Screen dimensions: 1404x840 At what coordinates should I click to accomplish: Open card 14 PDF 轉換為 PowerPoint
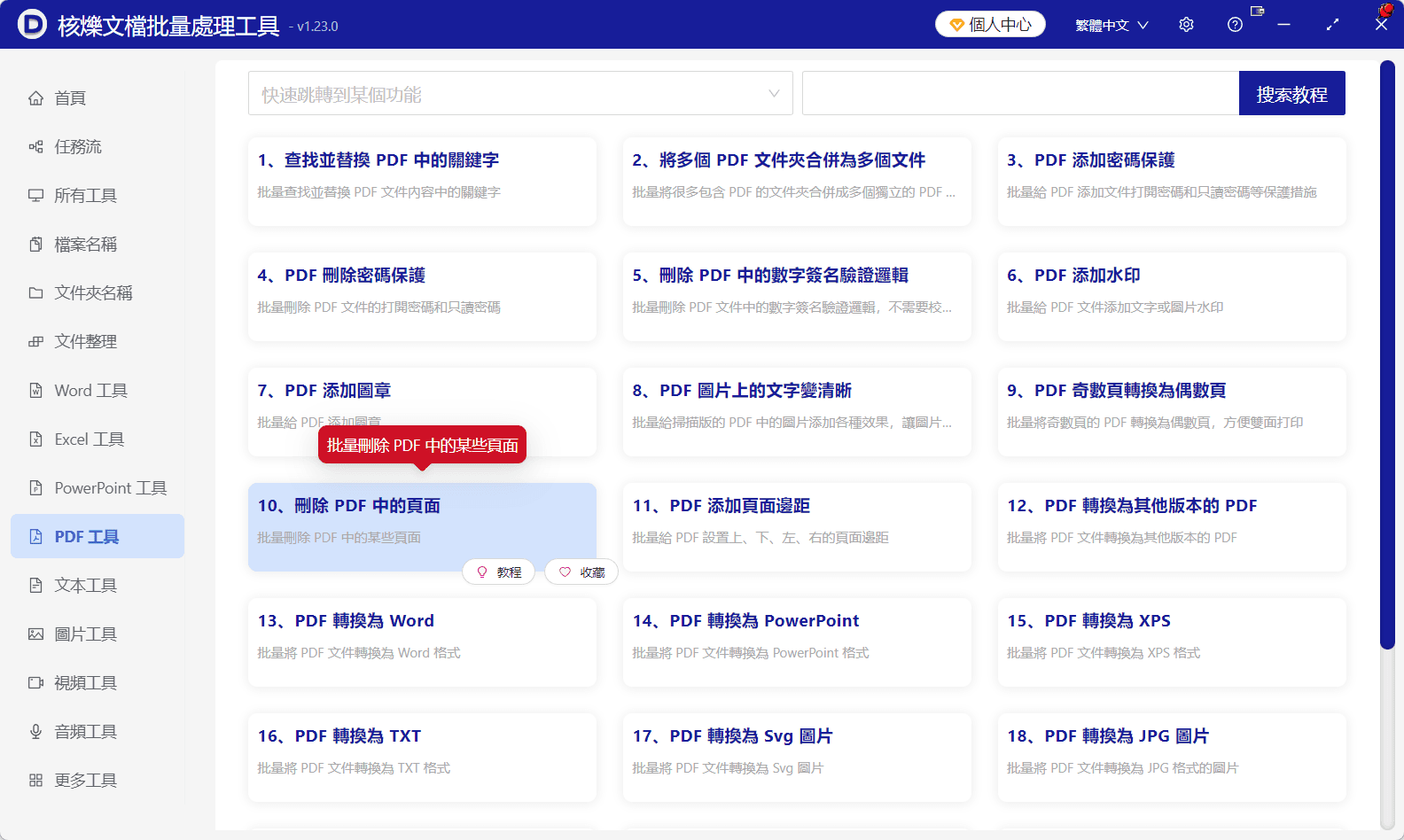click(797, 642)
